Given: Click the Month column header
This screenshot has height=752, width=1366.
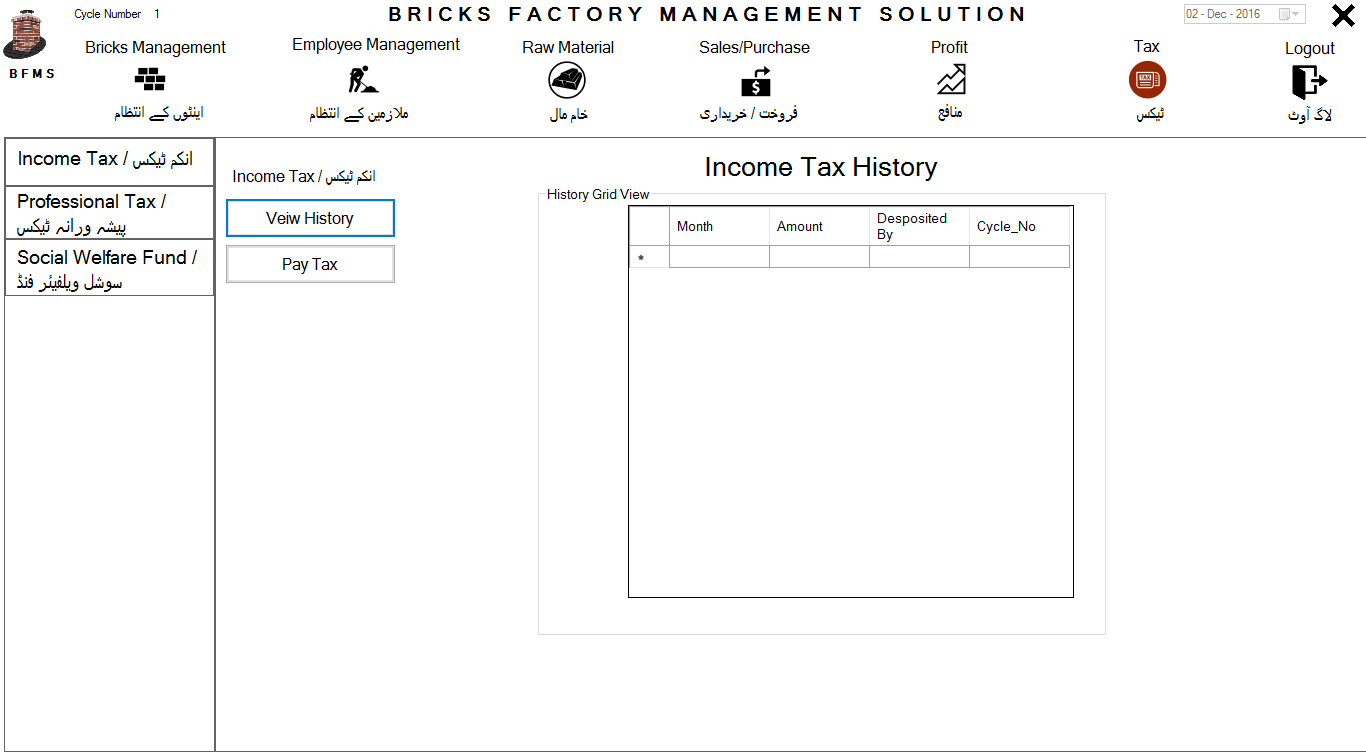Looking at the screenshot, I should [719, 226].
